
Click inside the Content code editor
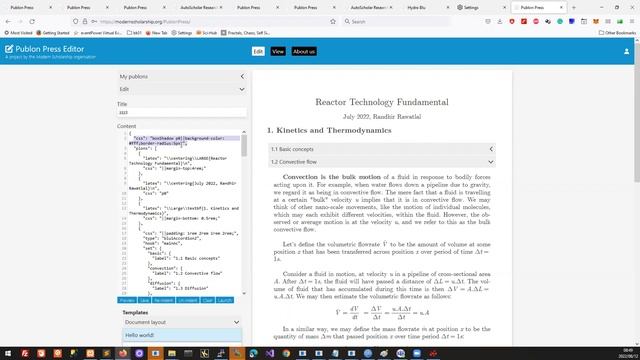(182, 212)
